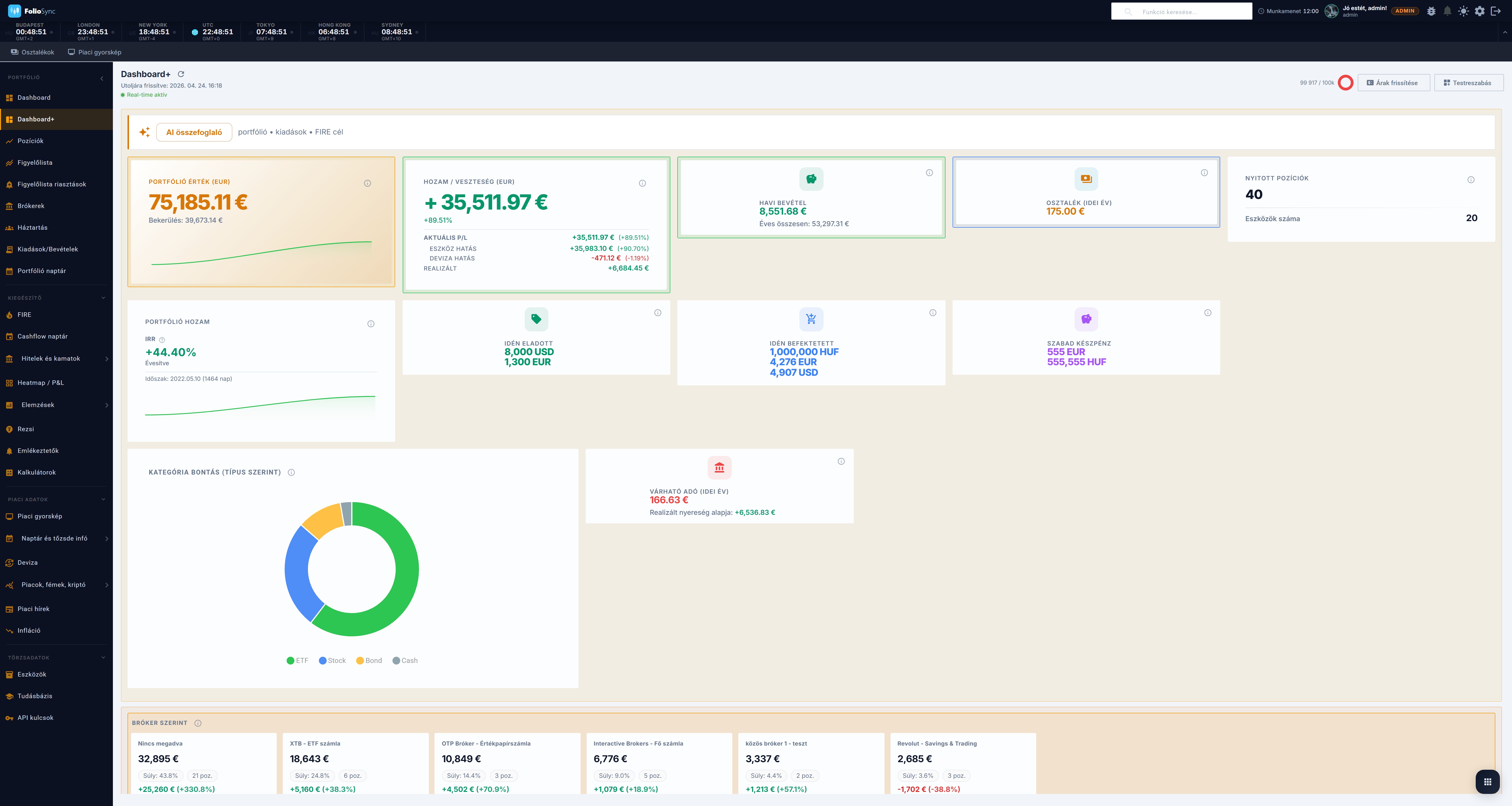Expand Naptár és tőzsde infó submenu
Screen dimensions: 1512x806
[107, 539]
